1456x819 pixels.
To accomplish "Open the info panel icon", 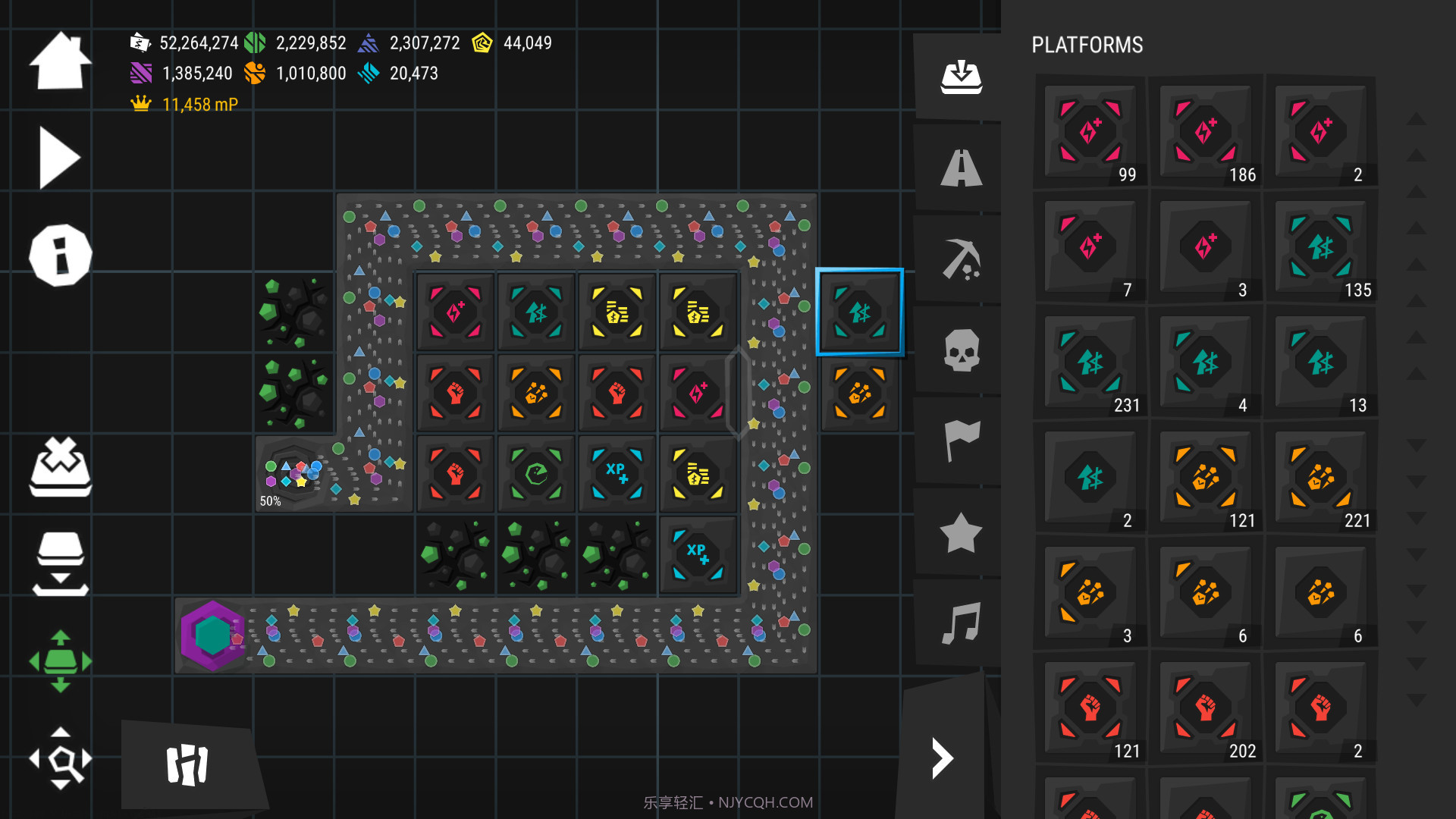I will coord(60,255).
